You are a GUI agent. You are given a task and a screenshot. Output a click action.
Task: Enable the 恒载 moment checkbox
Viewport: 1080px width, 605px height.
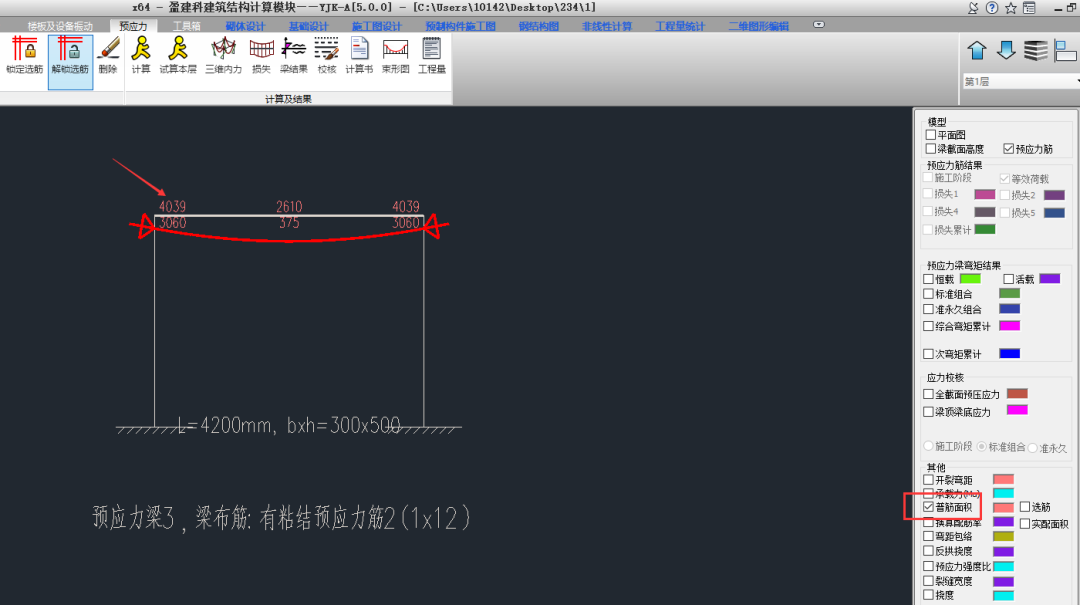[928, 279]
